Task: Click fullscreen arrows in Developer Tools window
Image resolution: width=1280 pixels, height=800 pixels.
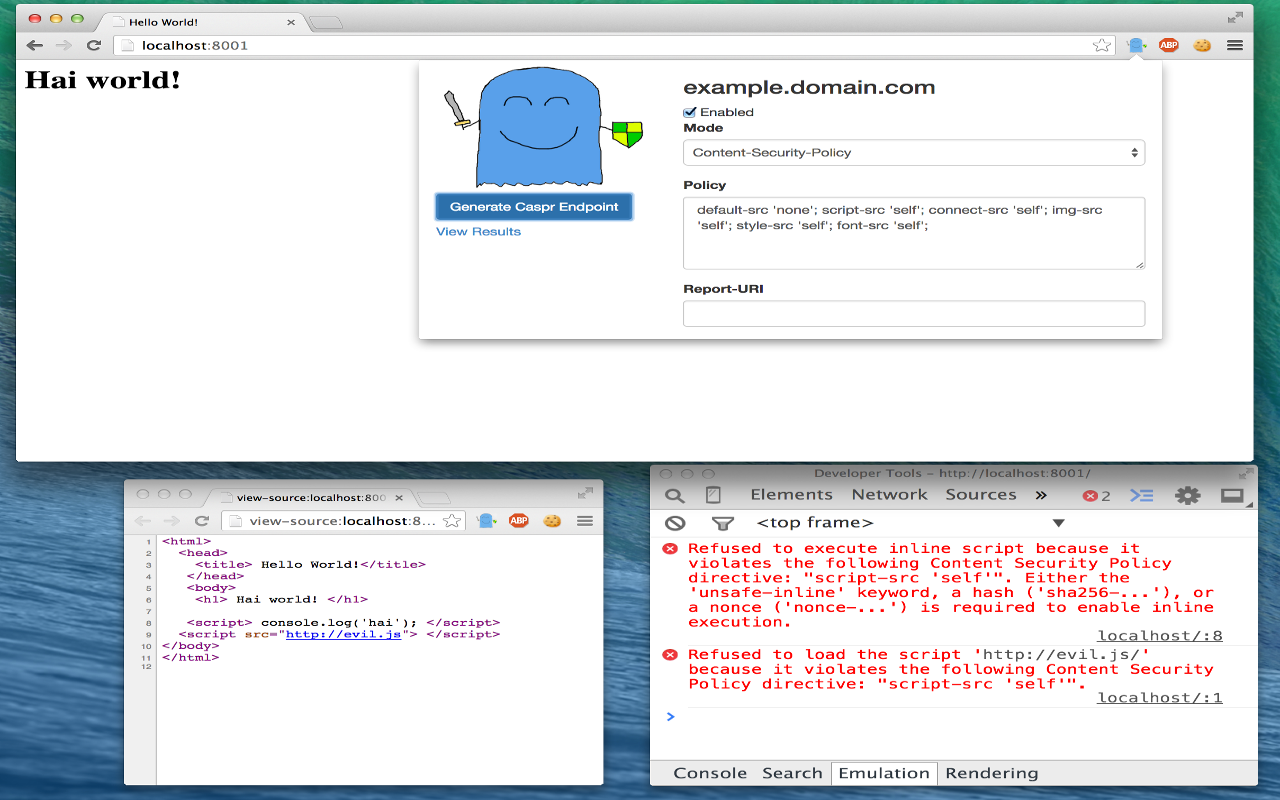Action: 1245,474
